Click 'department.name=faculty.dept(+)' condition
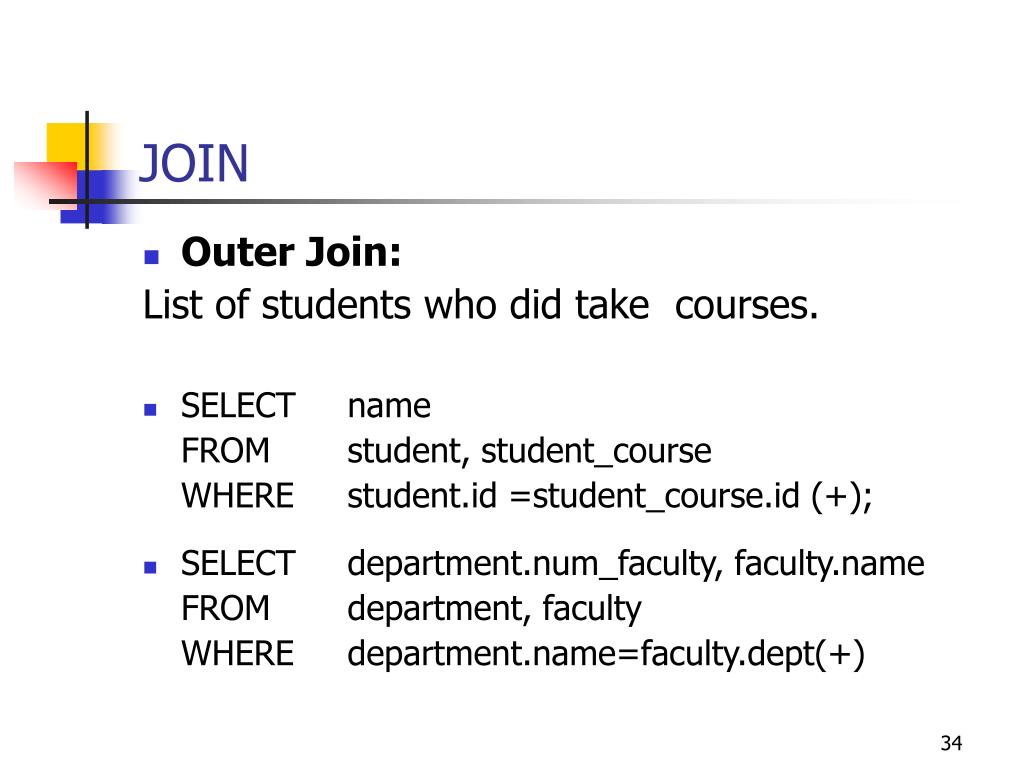 point(606,654)
